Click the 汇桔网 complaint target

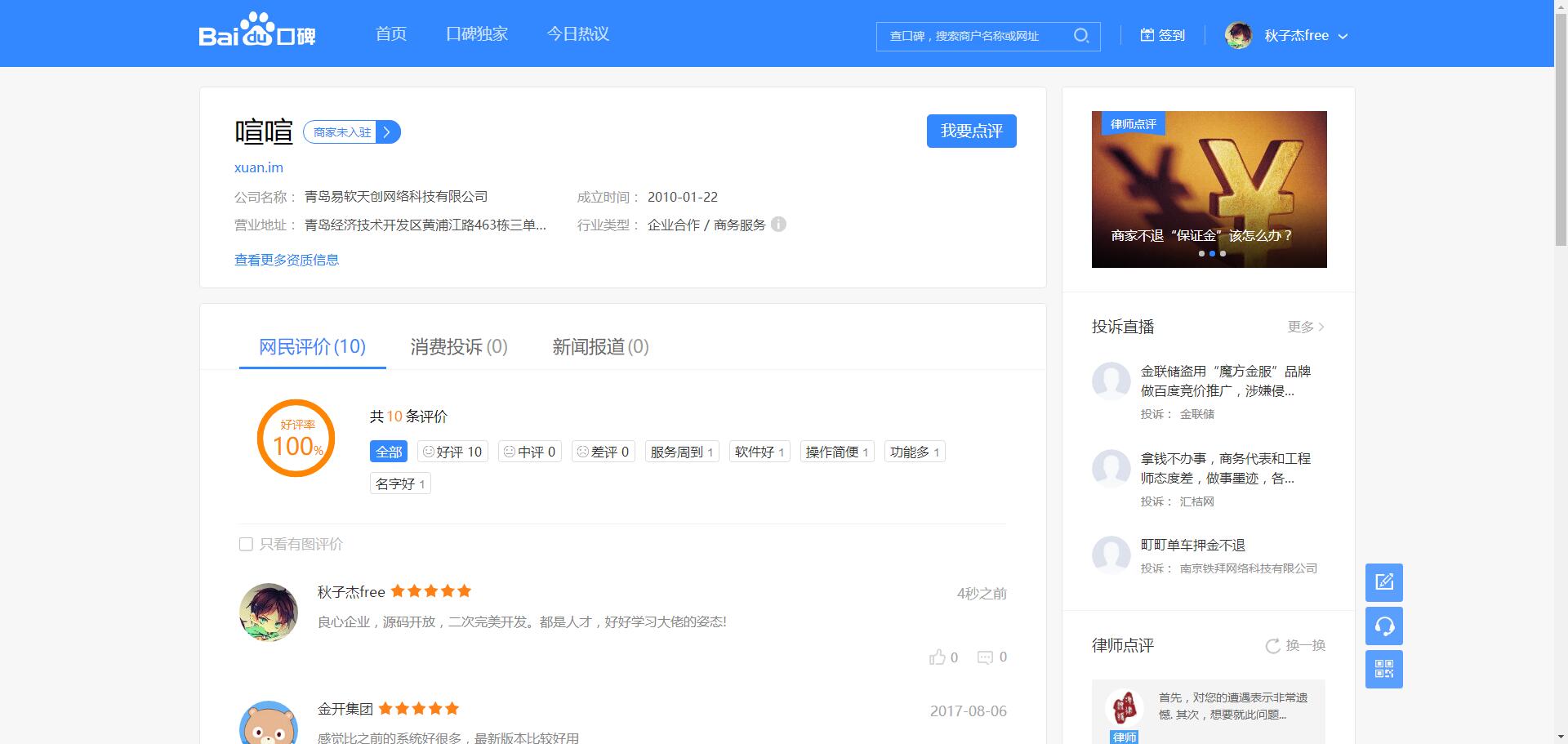(x=1197, y=501)
